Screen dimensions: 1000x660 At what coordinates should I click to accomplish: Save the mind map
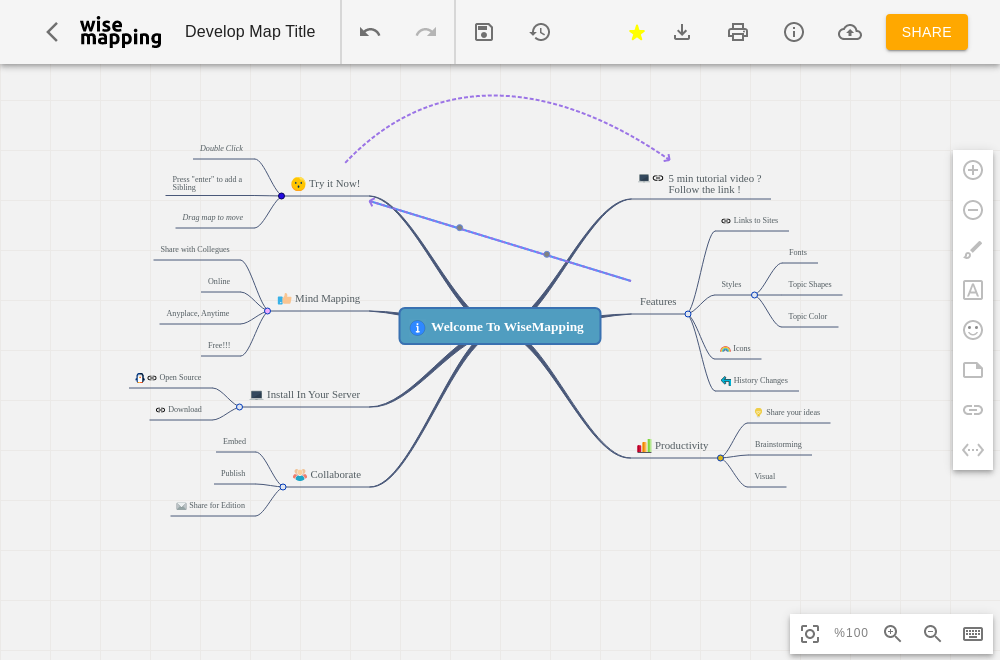point(484,32)
